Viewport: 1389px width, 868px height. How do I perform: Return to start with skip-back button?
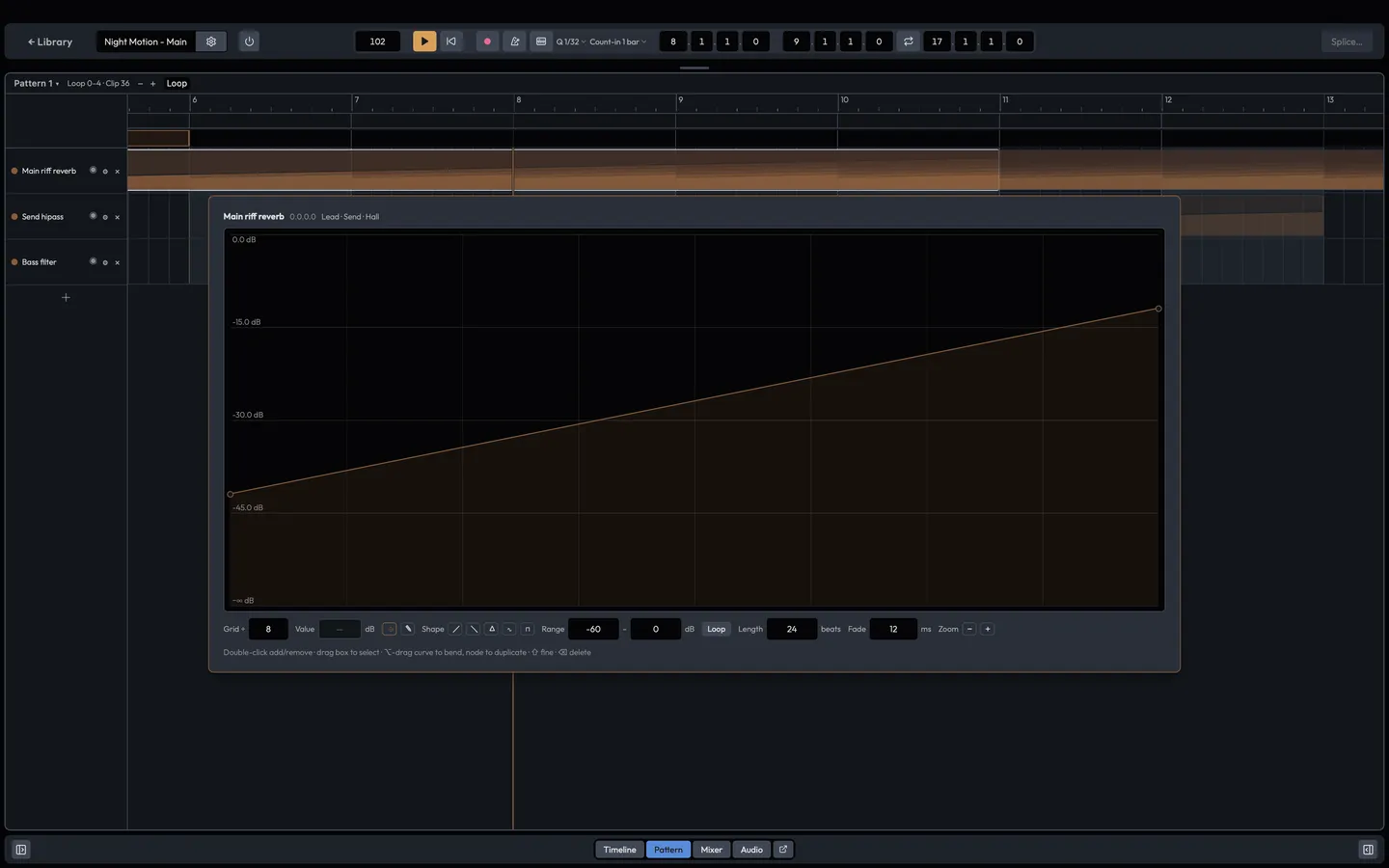pos(450,41)
